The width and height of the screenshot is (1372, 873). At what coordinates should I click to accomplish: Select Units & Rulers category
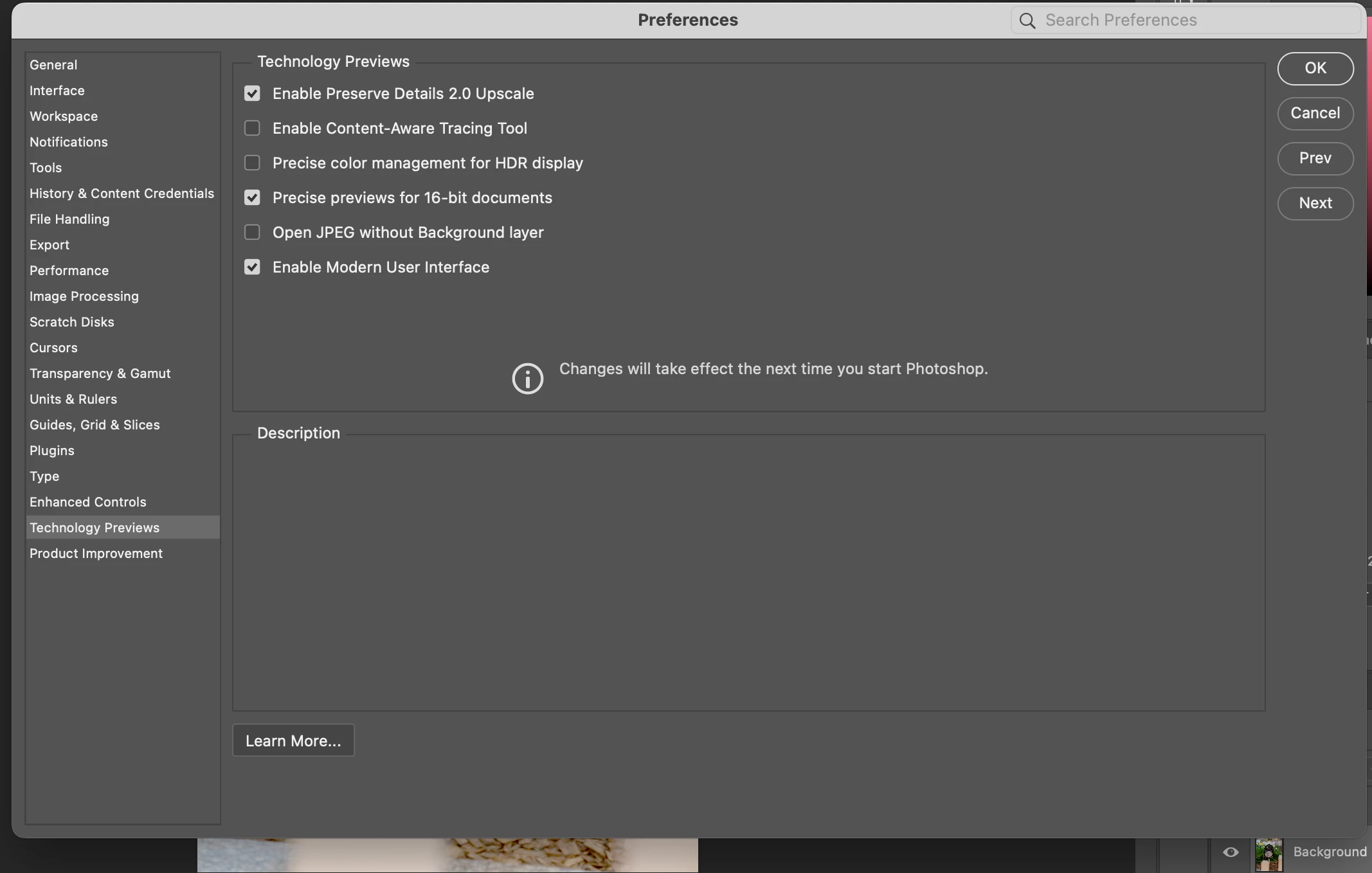click(x=123, y=399)
